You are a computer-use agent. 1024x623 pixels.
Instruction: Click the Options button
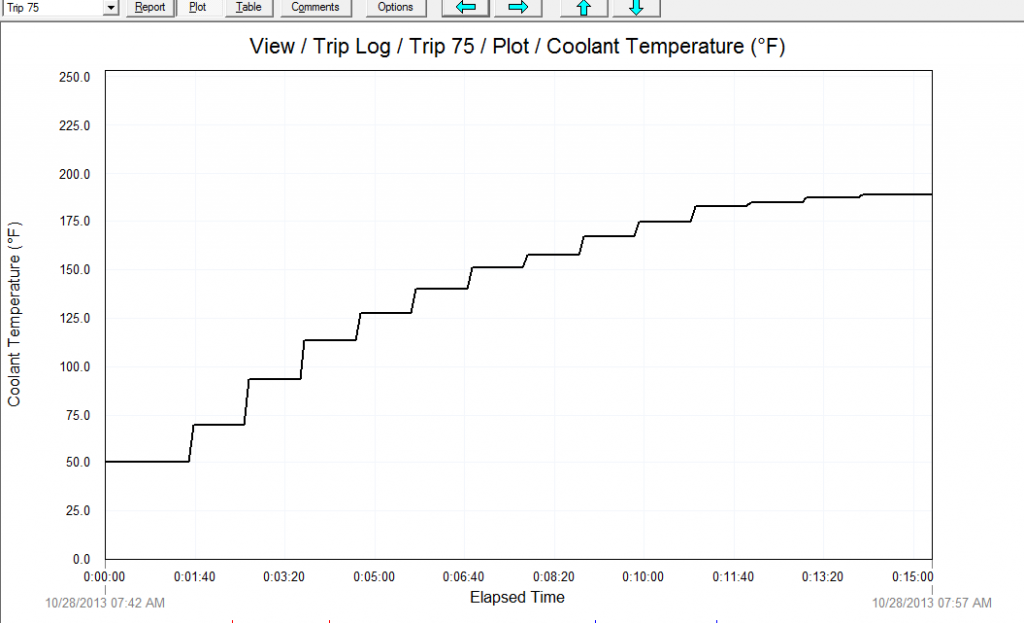point(396,8)
